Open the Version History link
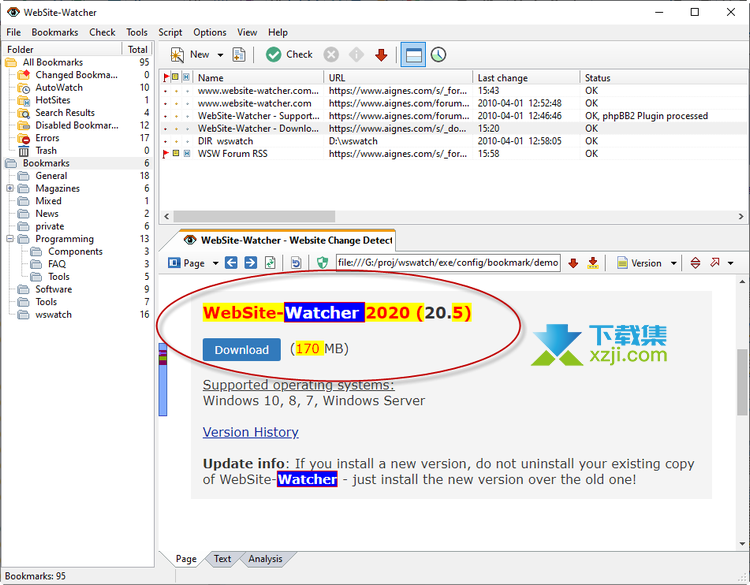 [x=251, y=432]
